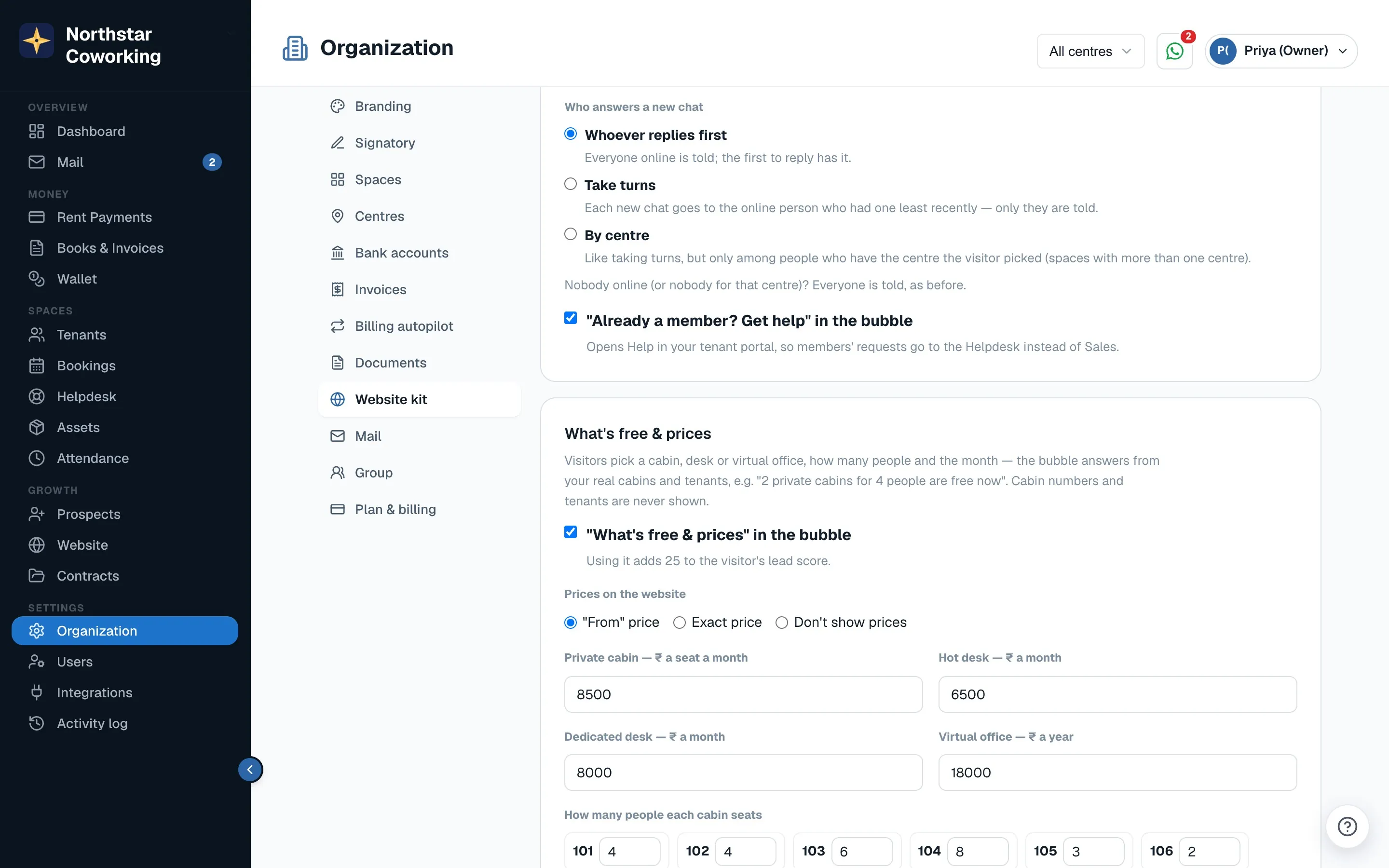Go to Rent Payments page
This screenshot has height=868, width=1389.
tap(124, 217)
